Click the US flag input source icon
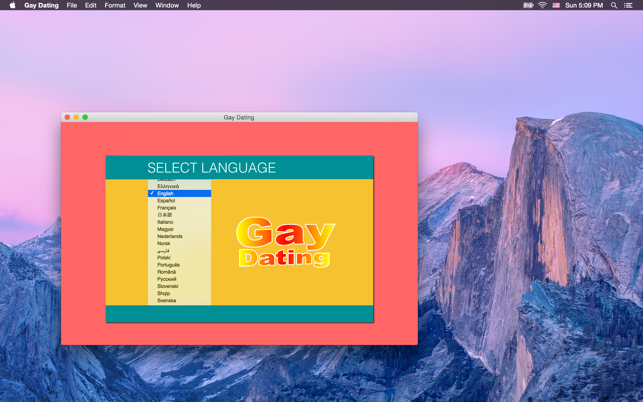This screenshot has width=643, height=402. (556, 5)
